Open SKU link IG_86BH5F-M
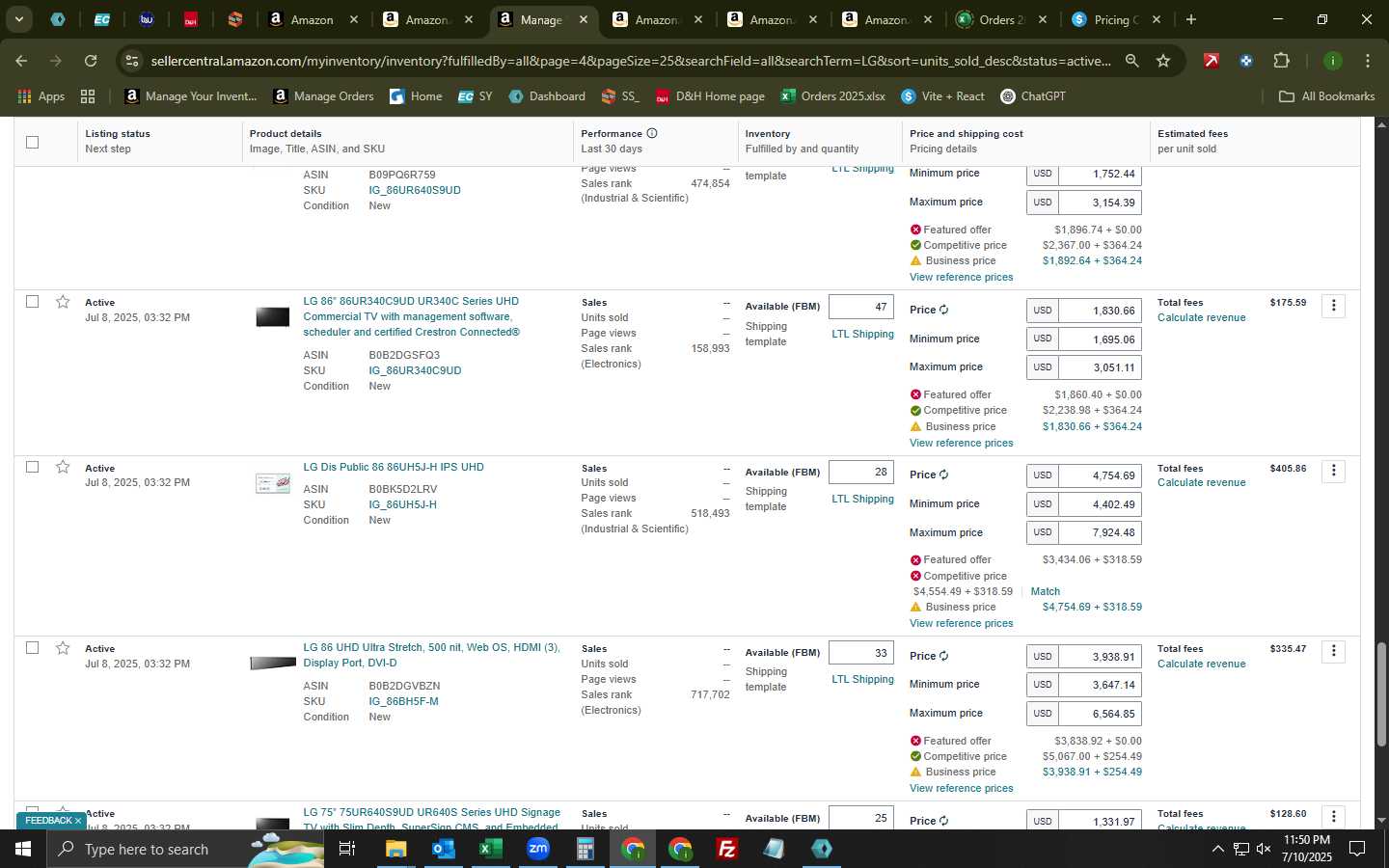The width and height of the screenshot is (1389, 868). [403, 701]
